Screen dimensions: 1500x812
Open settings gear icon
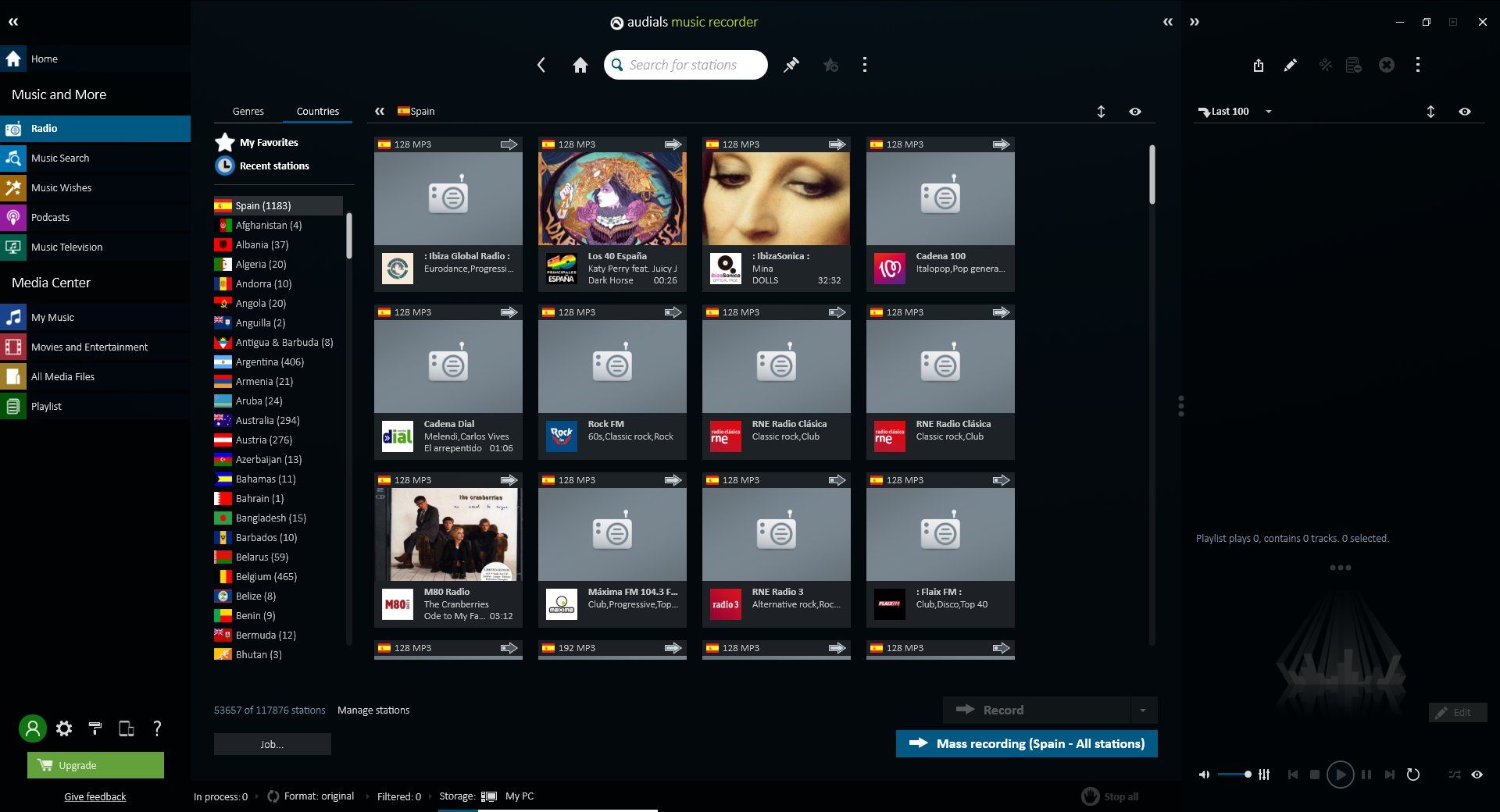[x=64, y=728]
